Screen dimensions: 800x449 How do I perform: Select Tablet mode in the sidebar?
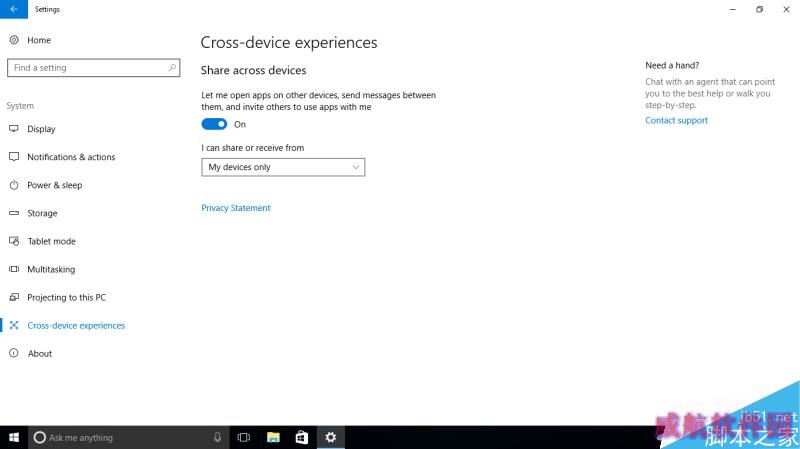click(x=52, y=241)
